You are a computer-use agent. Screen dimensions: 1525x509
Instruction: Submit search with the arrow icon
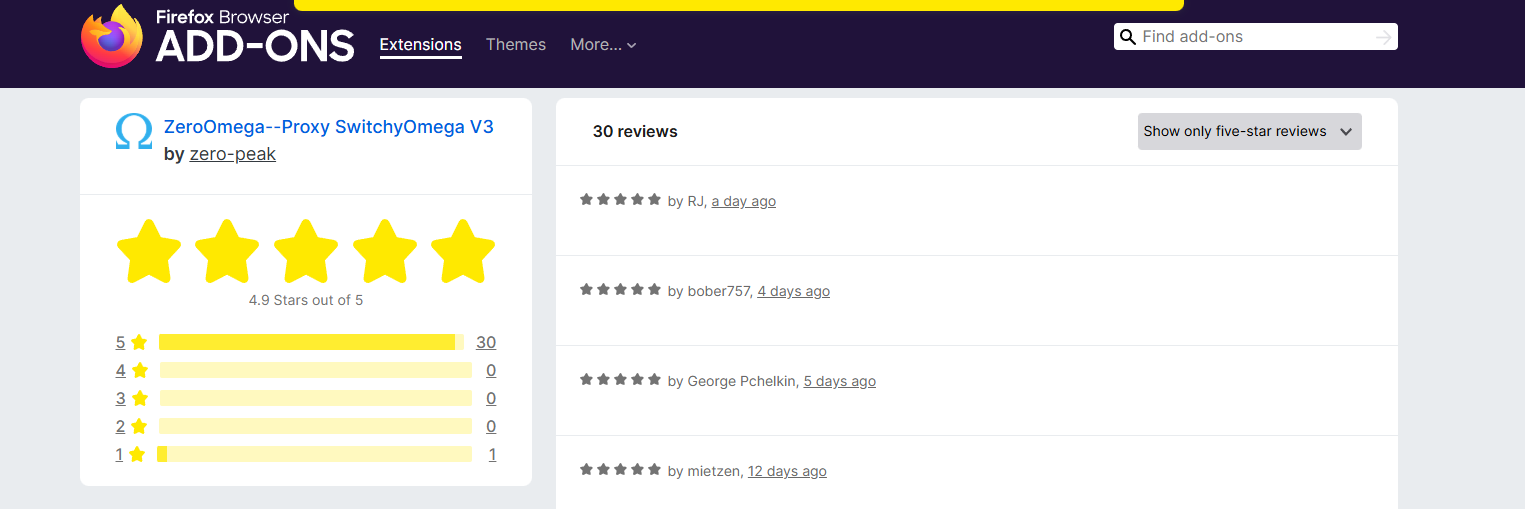pos(1384,37)
